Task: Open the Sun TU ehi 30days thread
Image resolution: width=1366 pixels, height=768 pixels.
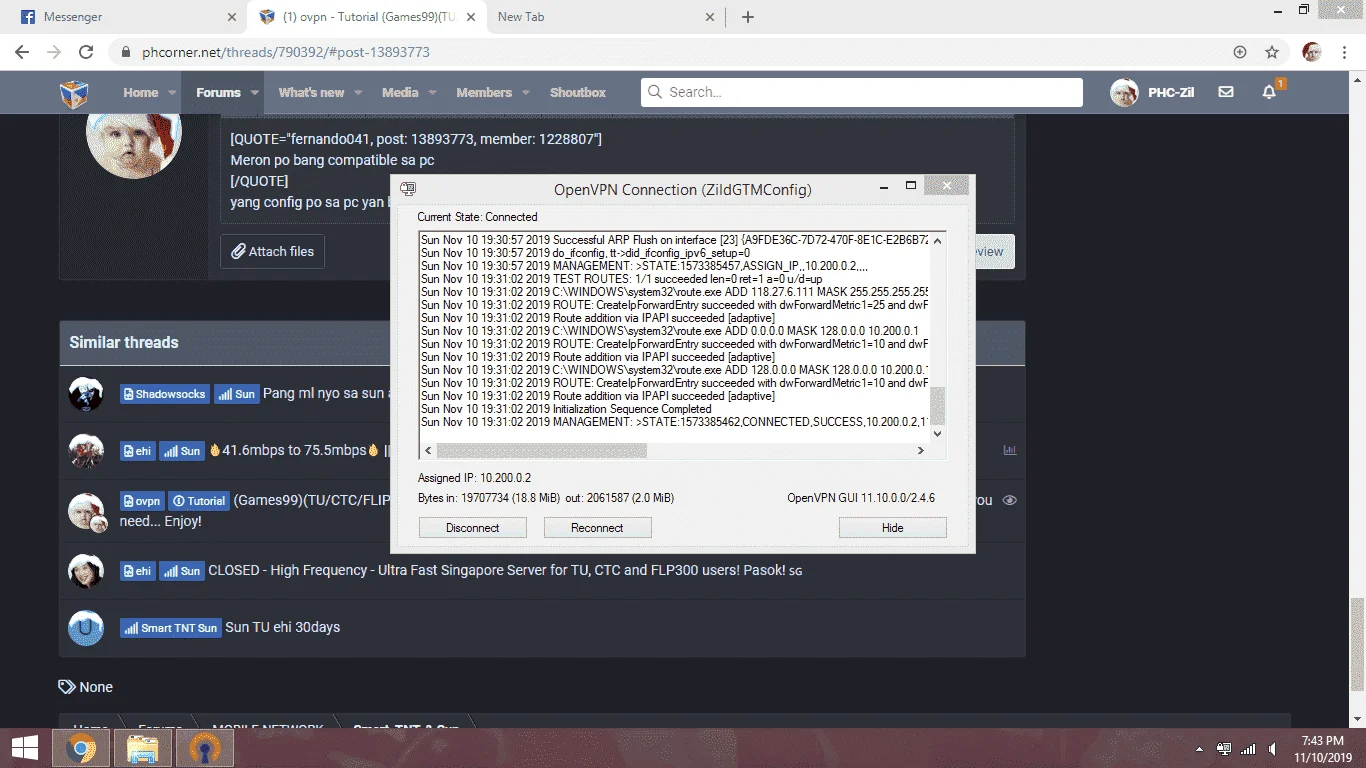Action: tap(283, 627)
